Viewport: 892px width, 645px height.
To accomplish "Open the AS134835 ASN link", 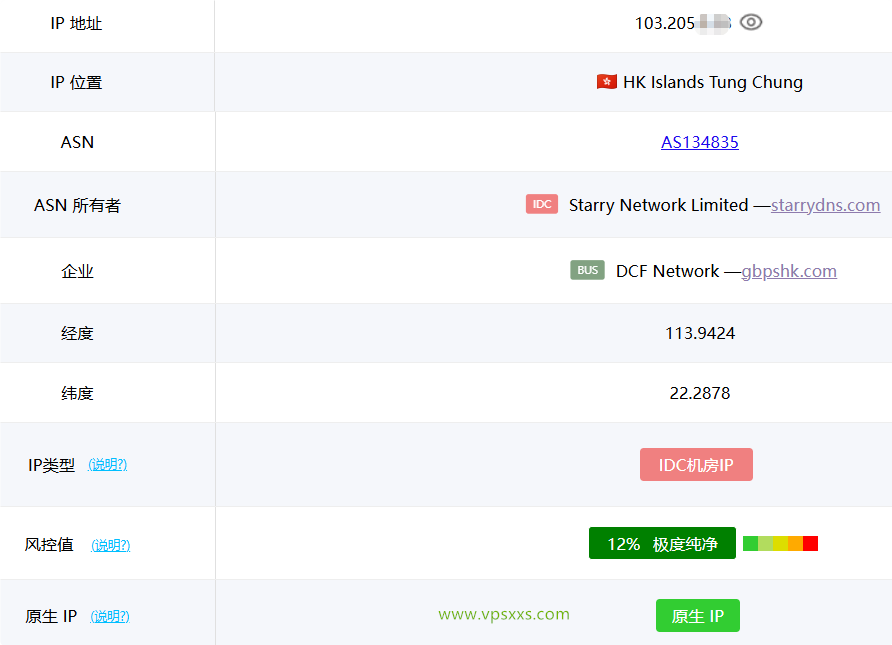I will coord(699,142).
